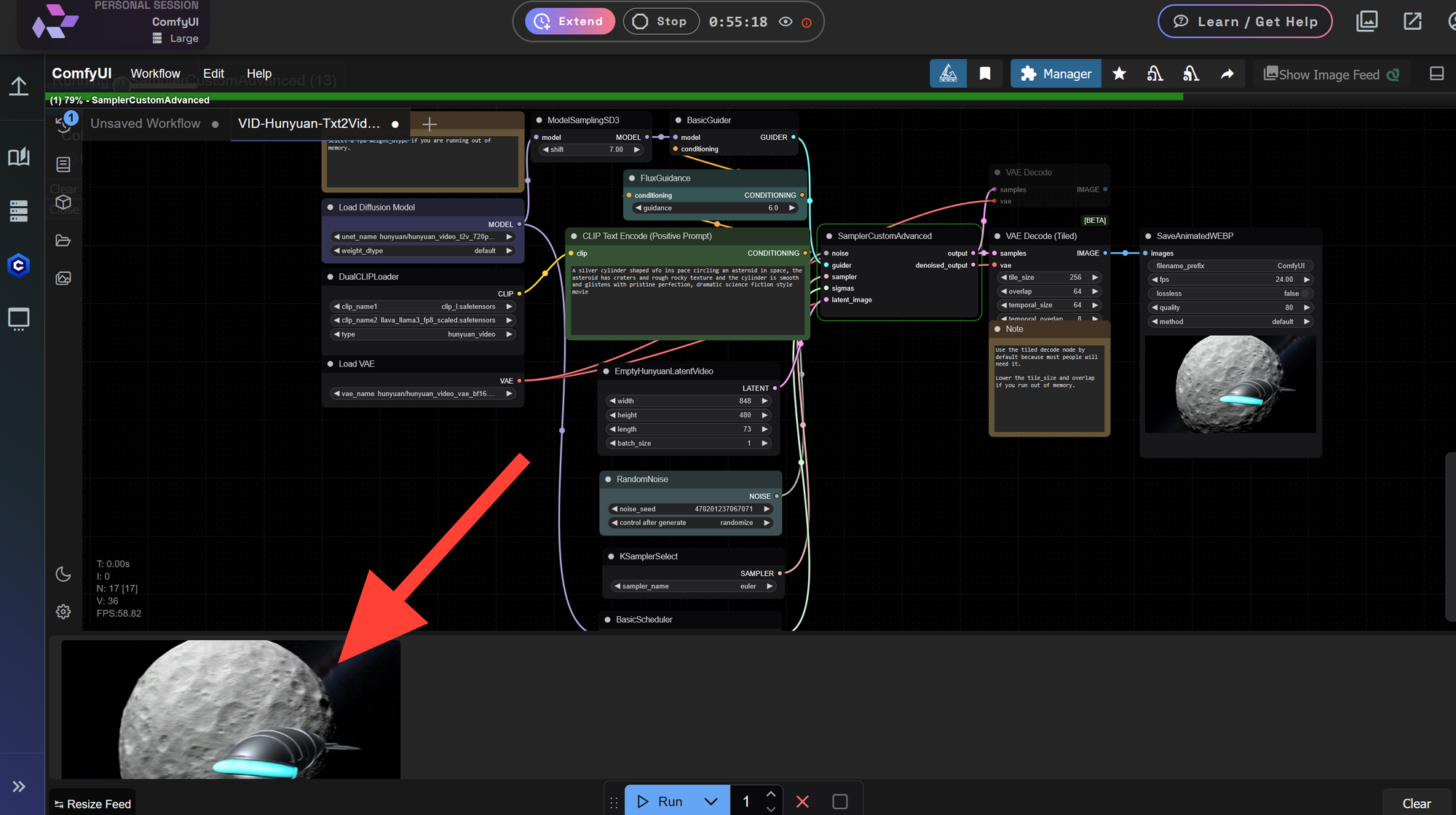
Task: Open the sampler_name dropdown in KSamplerSelect
Action: pos(692,586)
